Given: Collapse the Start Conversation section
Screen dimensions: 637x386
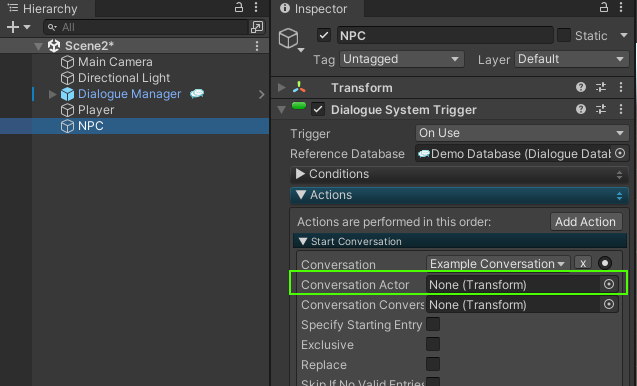Looking at the screenshot, I should [303, 241].
